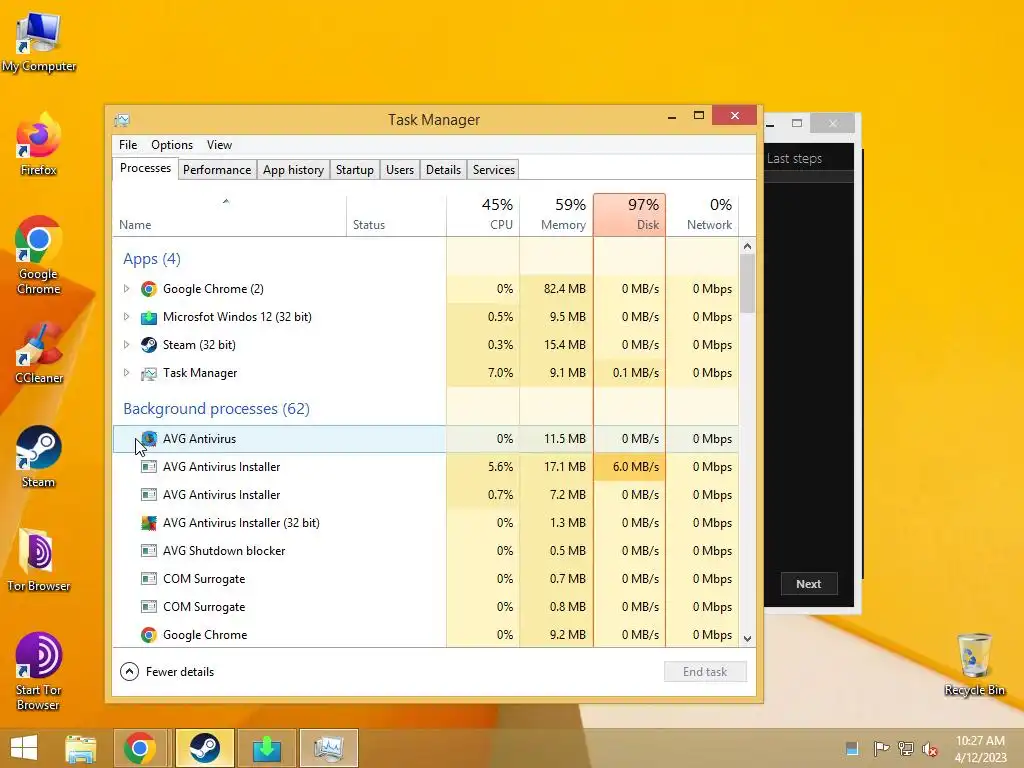Click Last steps heading in background window

point(794,159)
